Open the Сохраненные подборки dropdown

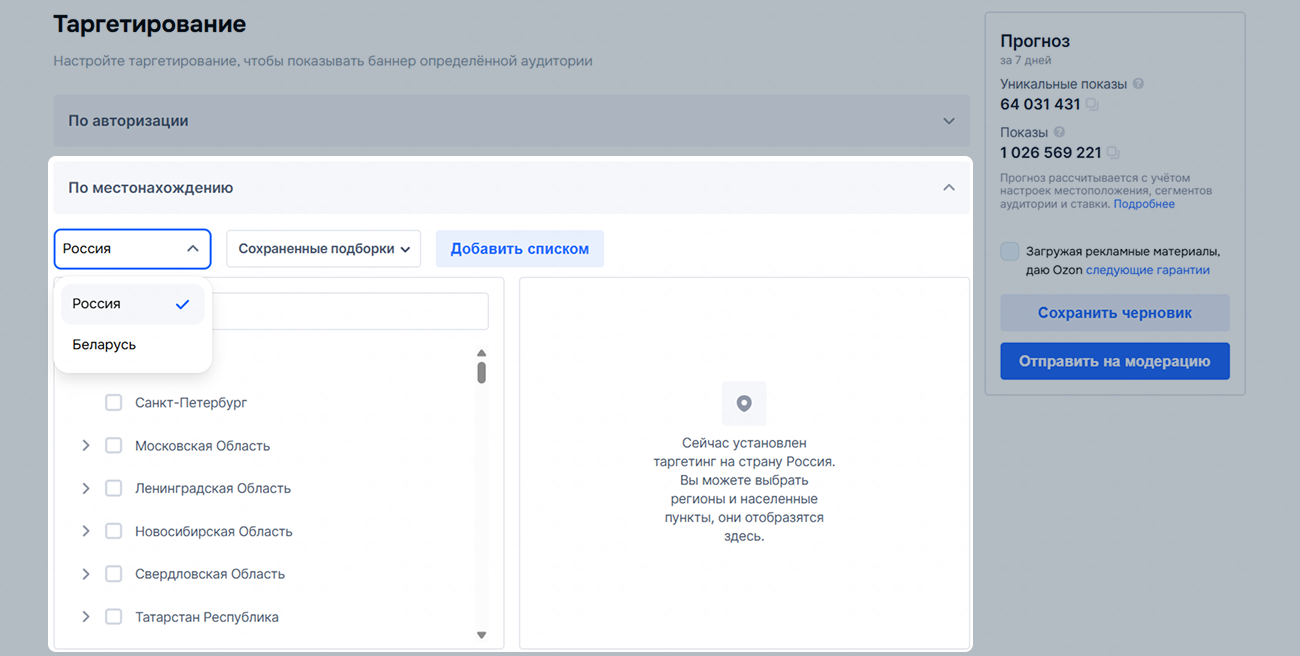tap(323, 249)
